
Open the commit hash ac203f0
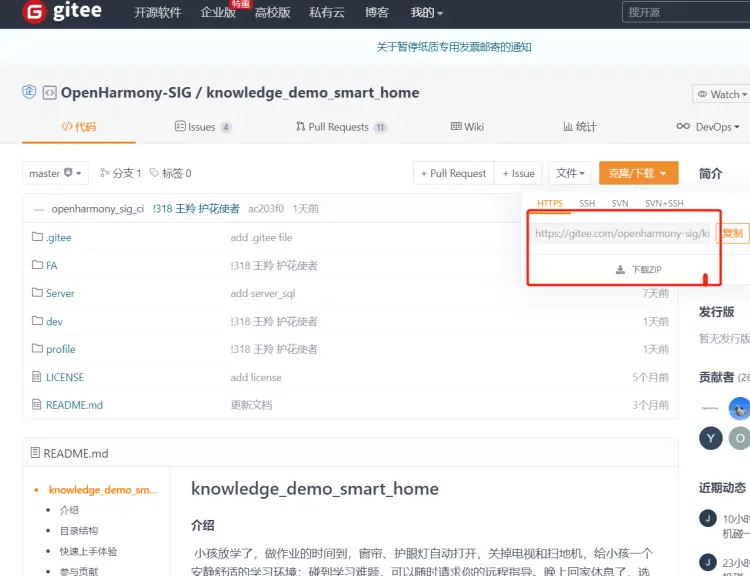266,209
